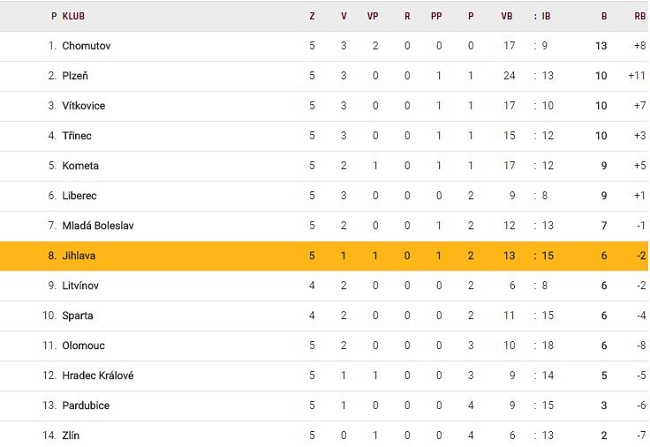Viewport: 650px width, 447px height.
Task: Click the Pardubice team link
Action: [86, 405]
